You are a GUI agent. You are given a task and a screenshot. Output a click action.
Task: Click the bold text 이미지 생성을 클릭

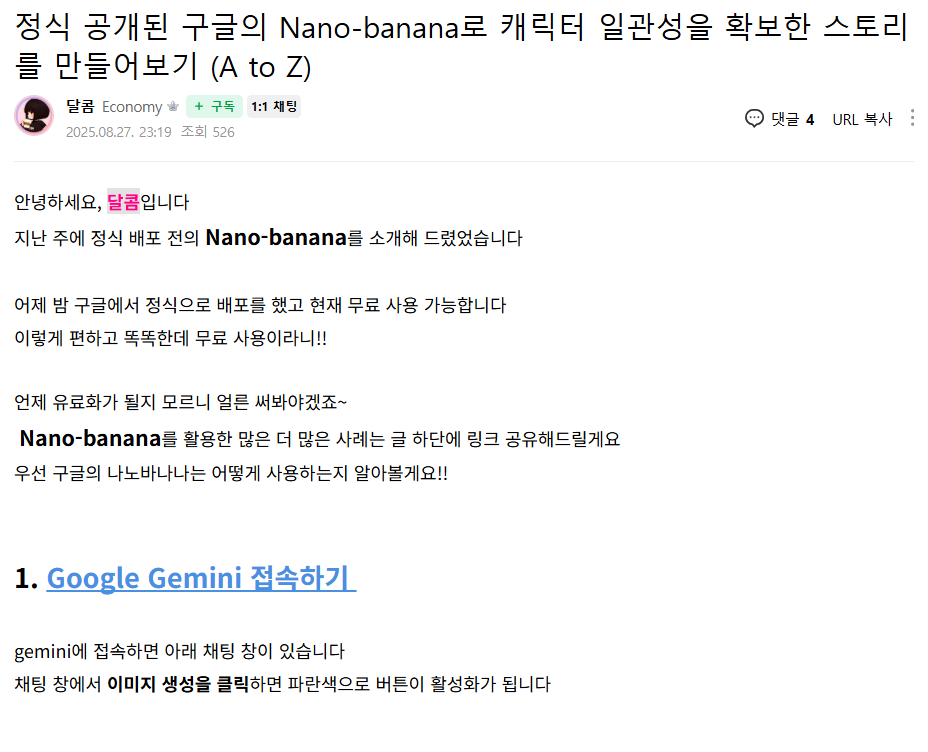click(x=178, y=685)
